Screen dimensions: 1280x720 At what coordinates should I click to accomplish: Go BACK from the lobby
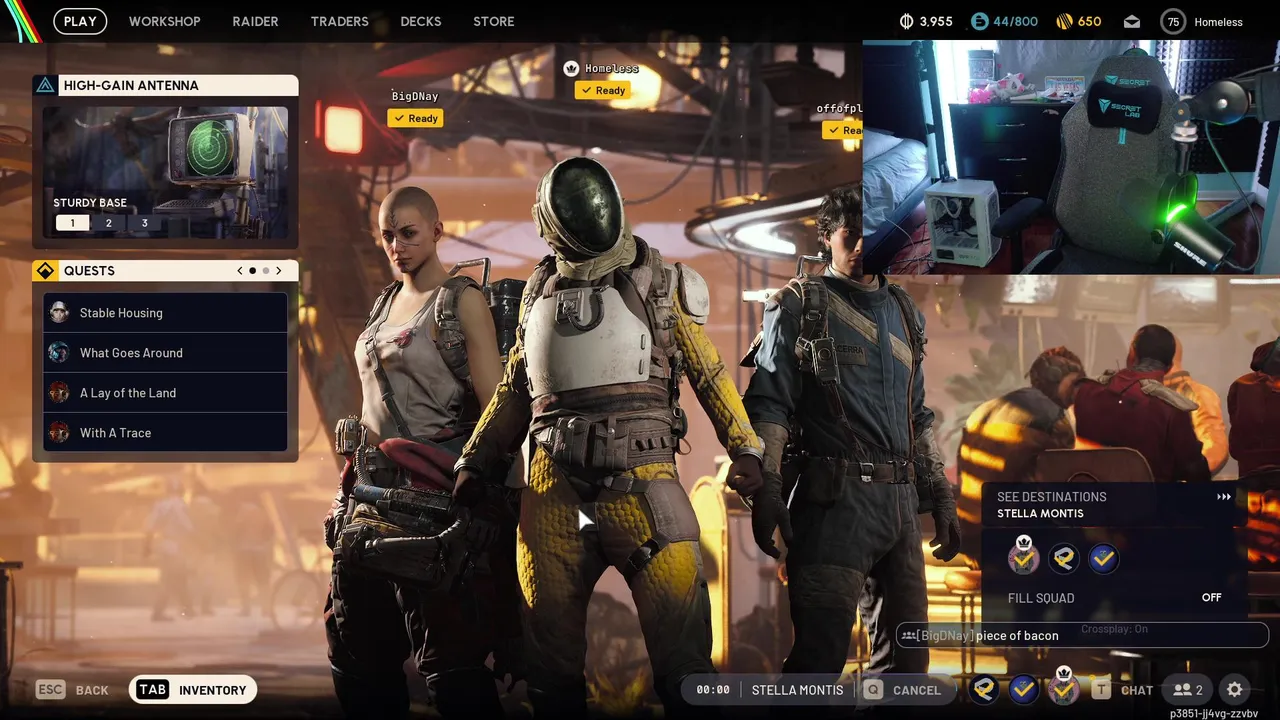(92, 690)
